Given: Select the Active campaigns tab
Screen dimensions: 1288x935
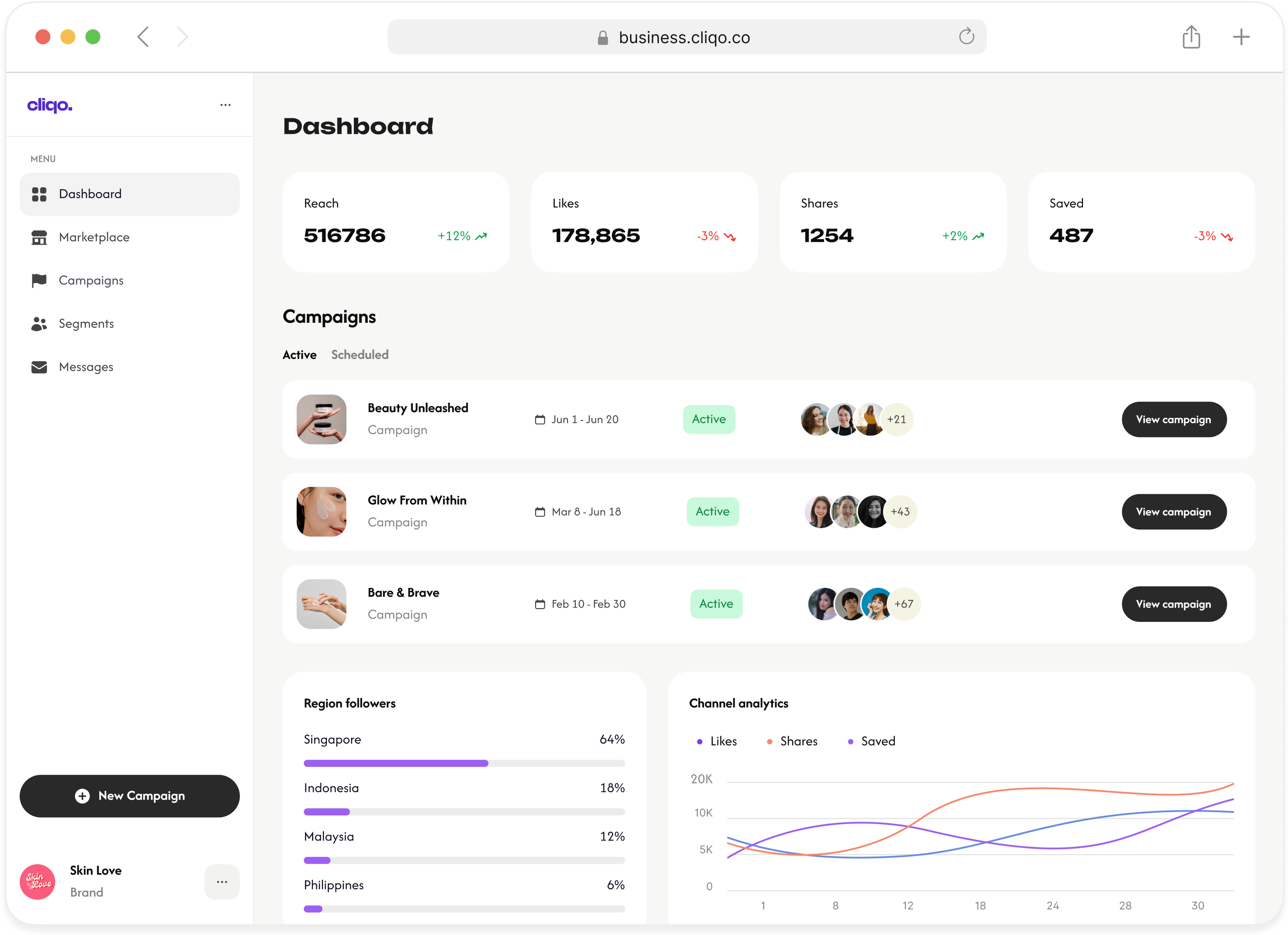Looking at the screenshot, I should (x=299, y=354).
